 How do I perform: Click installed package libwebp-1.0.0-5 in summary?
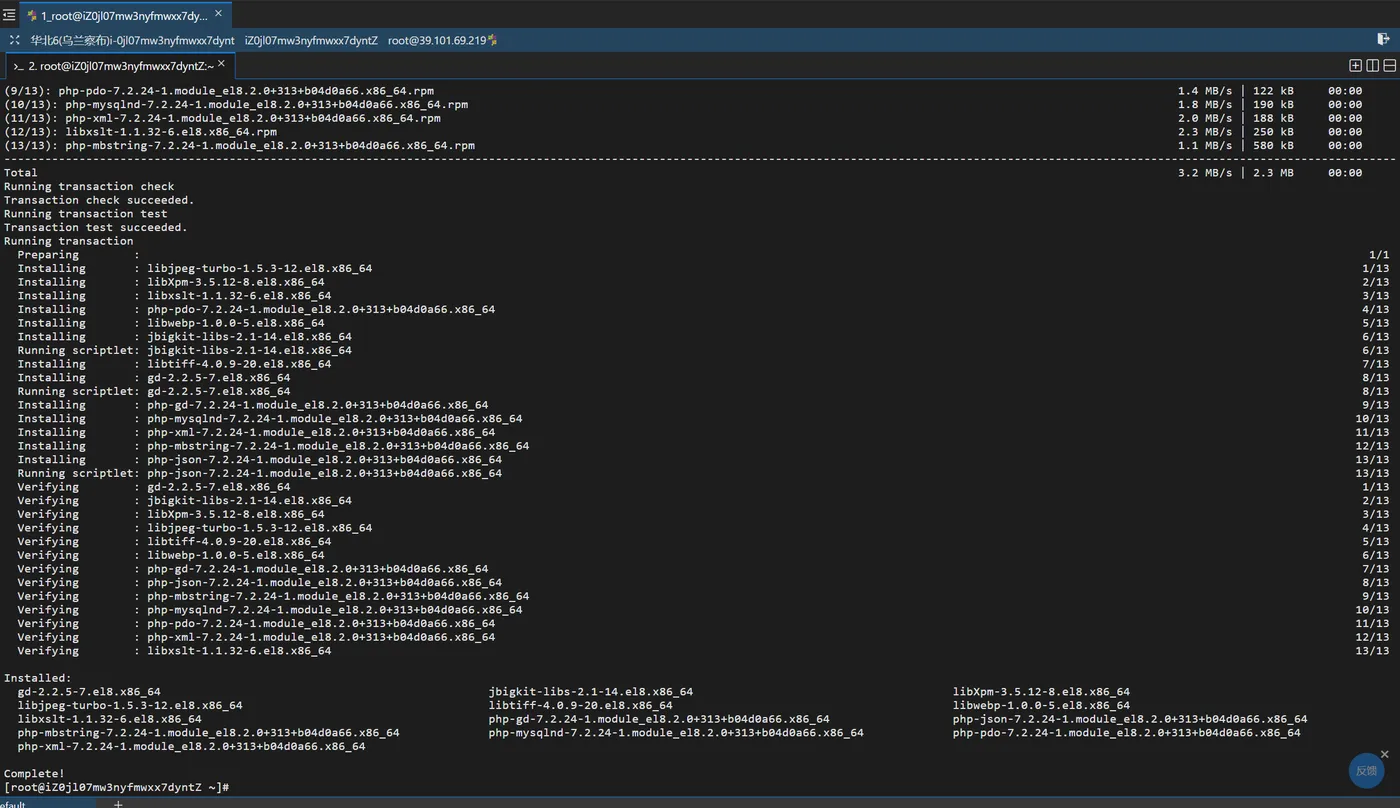[1041, 705]
